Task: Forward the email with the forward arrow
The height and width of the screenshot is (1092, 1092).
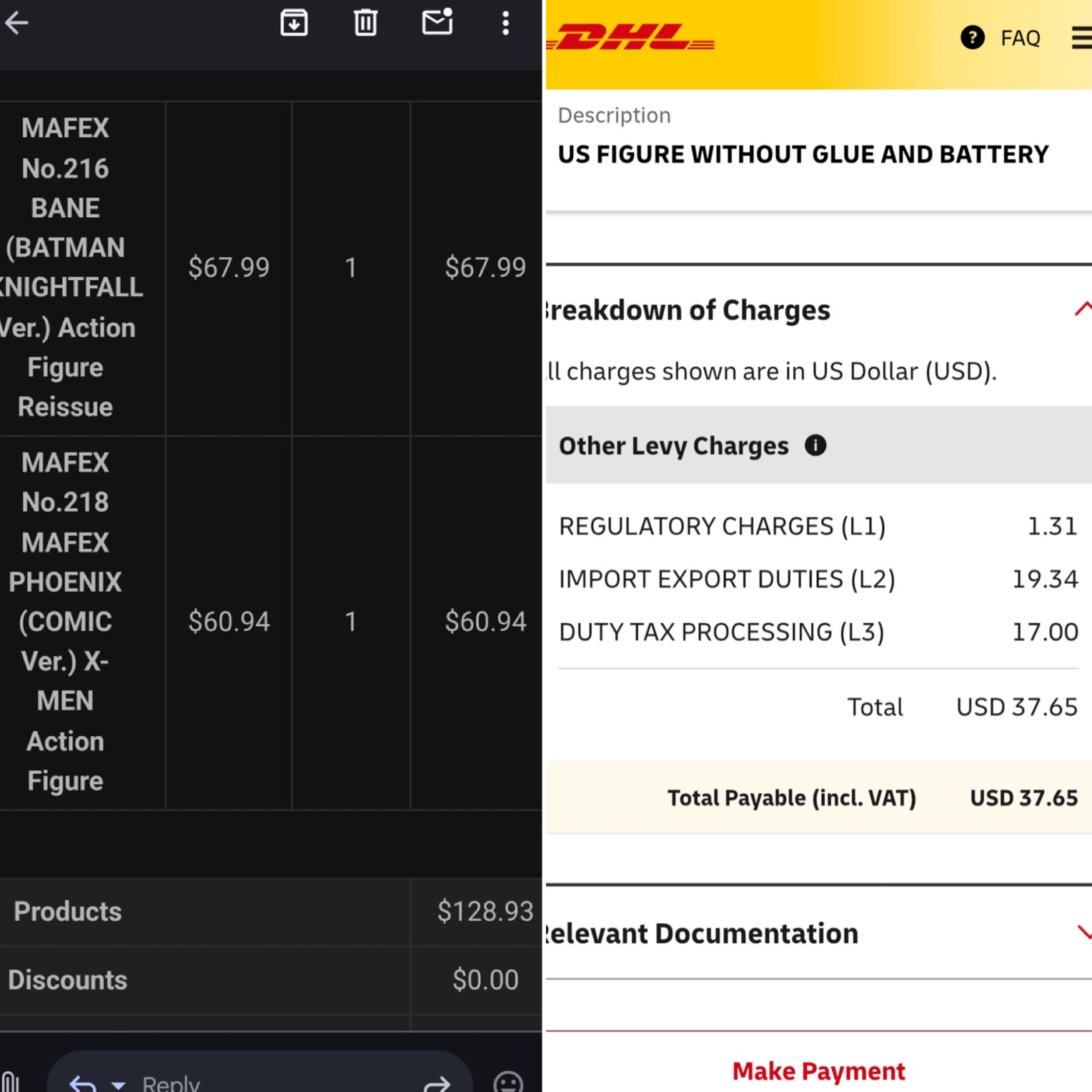Action: click(x=437, y=1084)
